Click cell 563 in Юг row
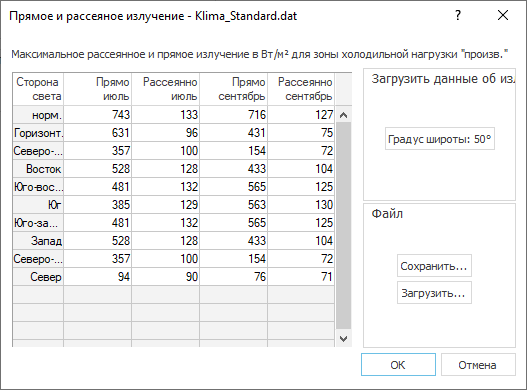The width and height of the screenshot is (527, 390). click(234, 205)
